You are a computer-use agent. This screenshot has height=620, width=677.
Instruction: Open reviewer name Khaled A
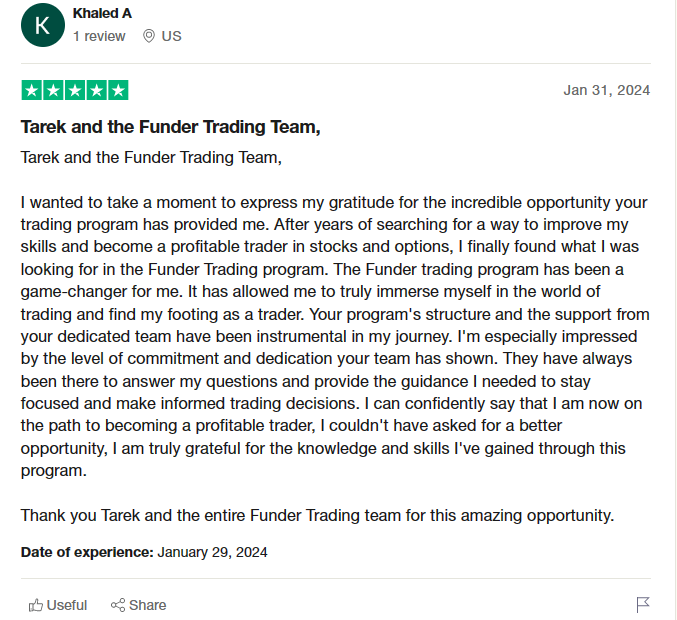(x=102, y=13)
